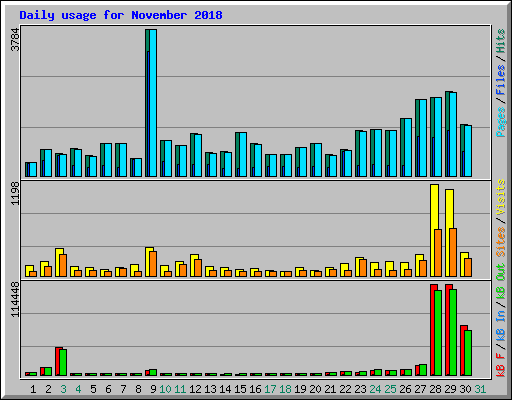Click the 'kB F' legend label
Viewport: 512px width, 400px height.
click(501, 365)
